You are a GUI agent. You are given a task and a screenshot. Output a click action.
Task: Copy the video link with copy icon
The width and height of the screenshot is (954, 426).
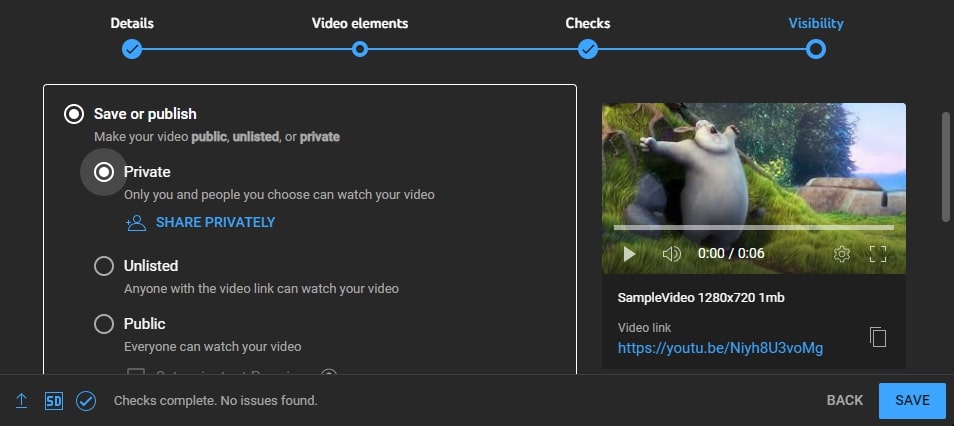[877, 337]
